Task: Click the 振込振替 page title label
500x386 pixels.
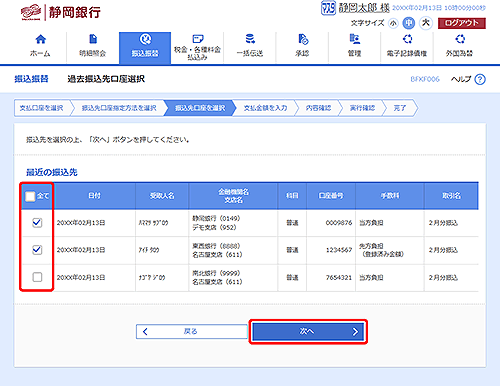Action: (x=31, y=79)
